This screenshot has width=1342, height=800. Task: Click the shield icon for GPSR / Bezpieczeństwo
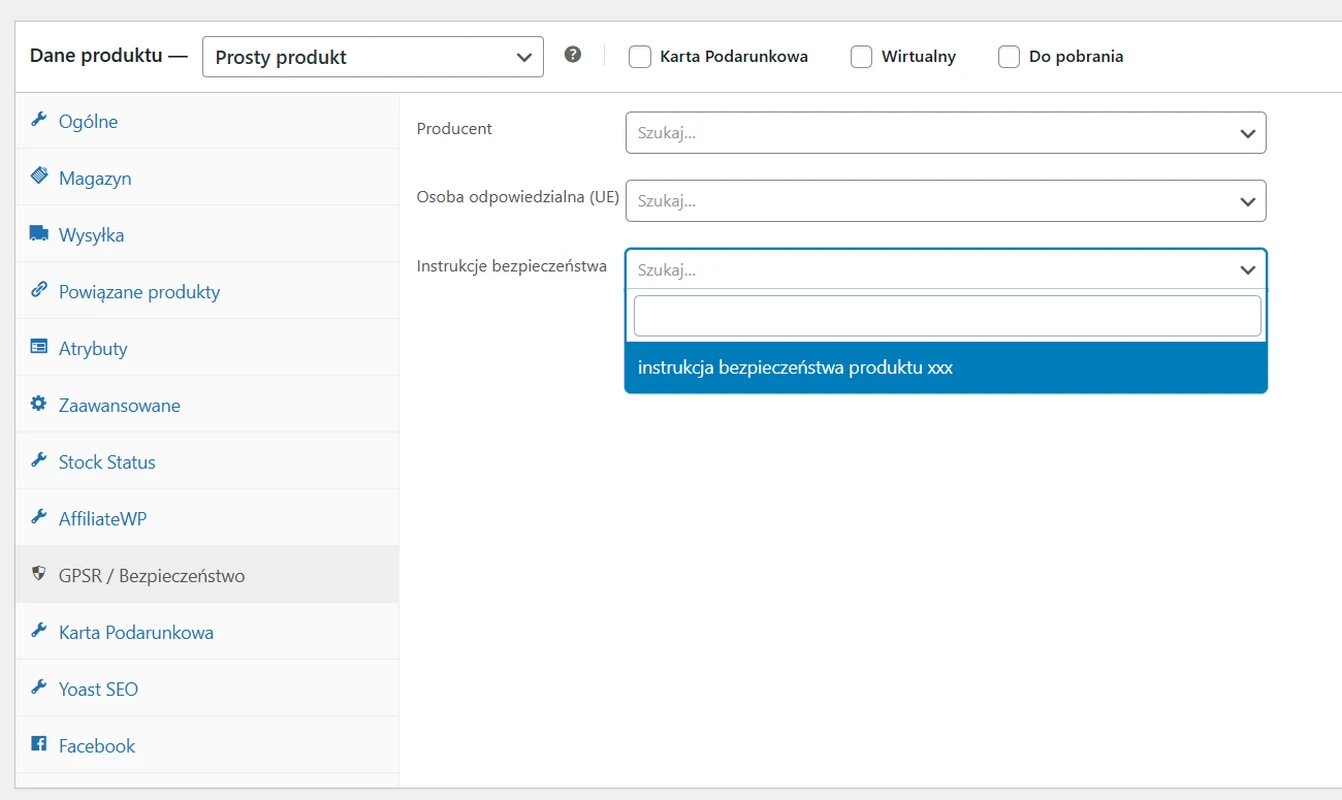(x=39, y=574)
